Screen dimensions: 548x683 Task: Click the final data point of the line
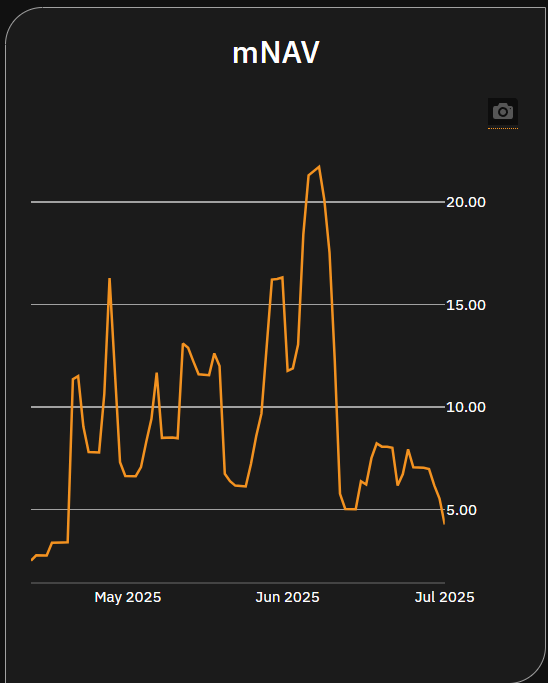click(x=444, y=524)
